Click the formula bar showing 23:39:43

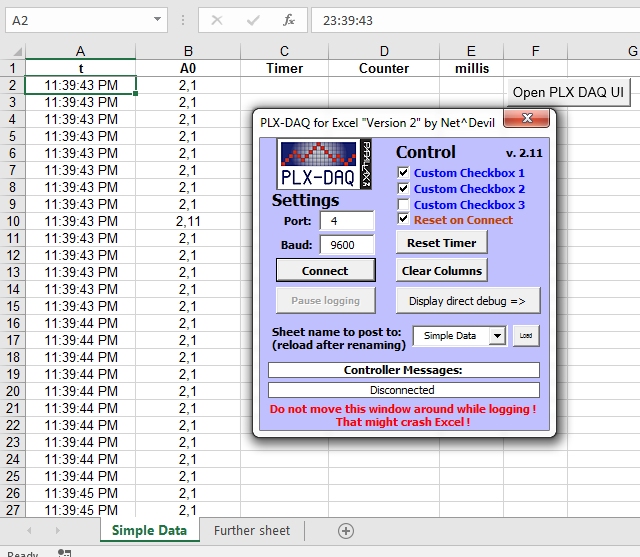click(x=476, y=20)
